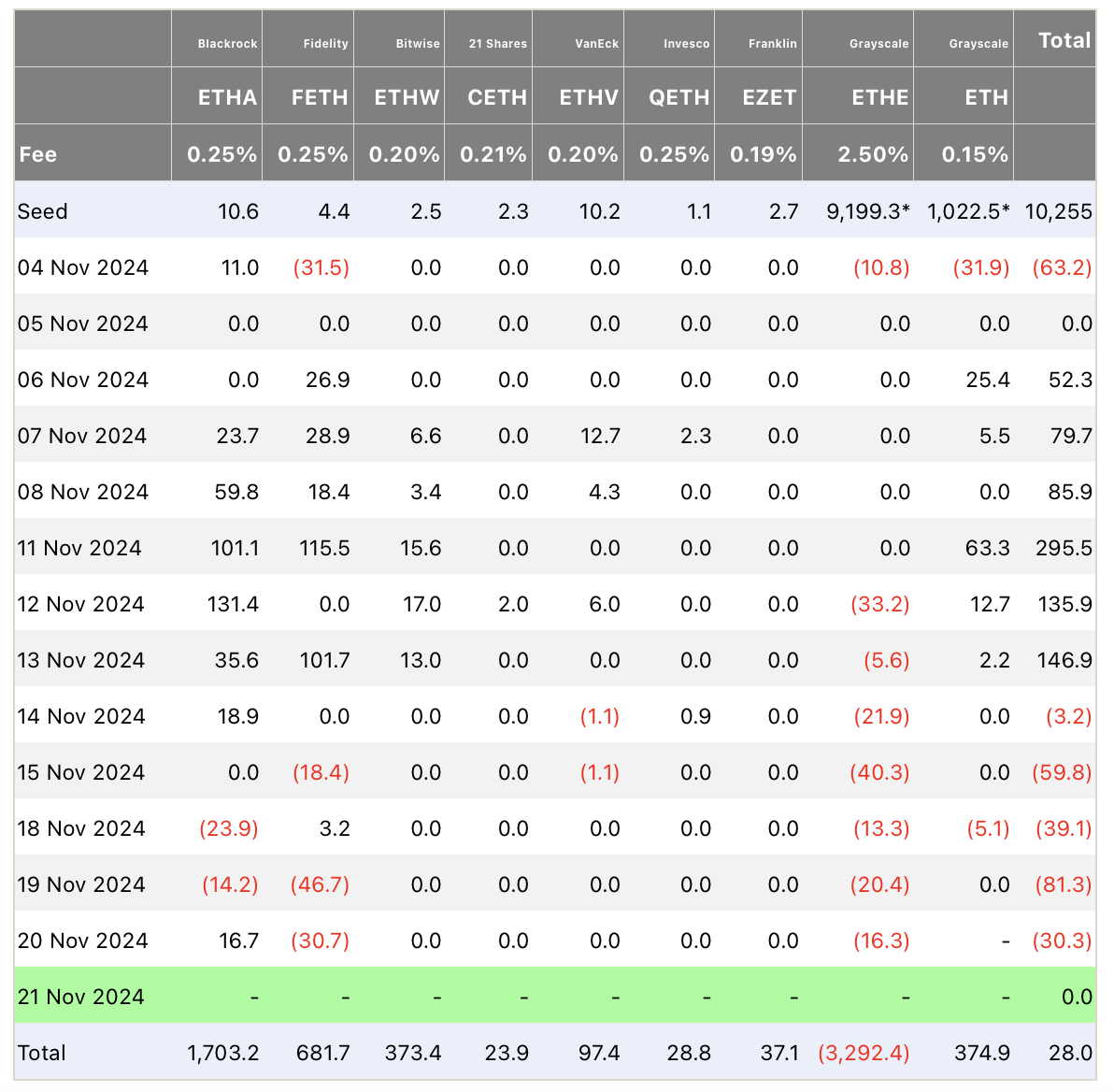
Task: Click the 23.7 ETHA value
Action: 237,436
